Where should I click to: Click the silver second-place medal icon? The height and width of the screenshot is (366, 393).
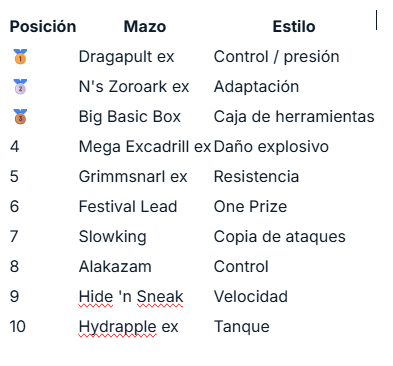(x=20, y=86)
